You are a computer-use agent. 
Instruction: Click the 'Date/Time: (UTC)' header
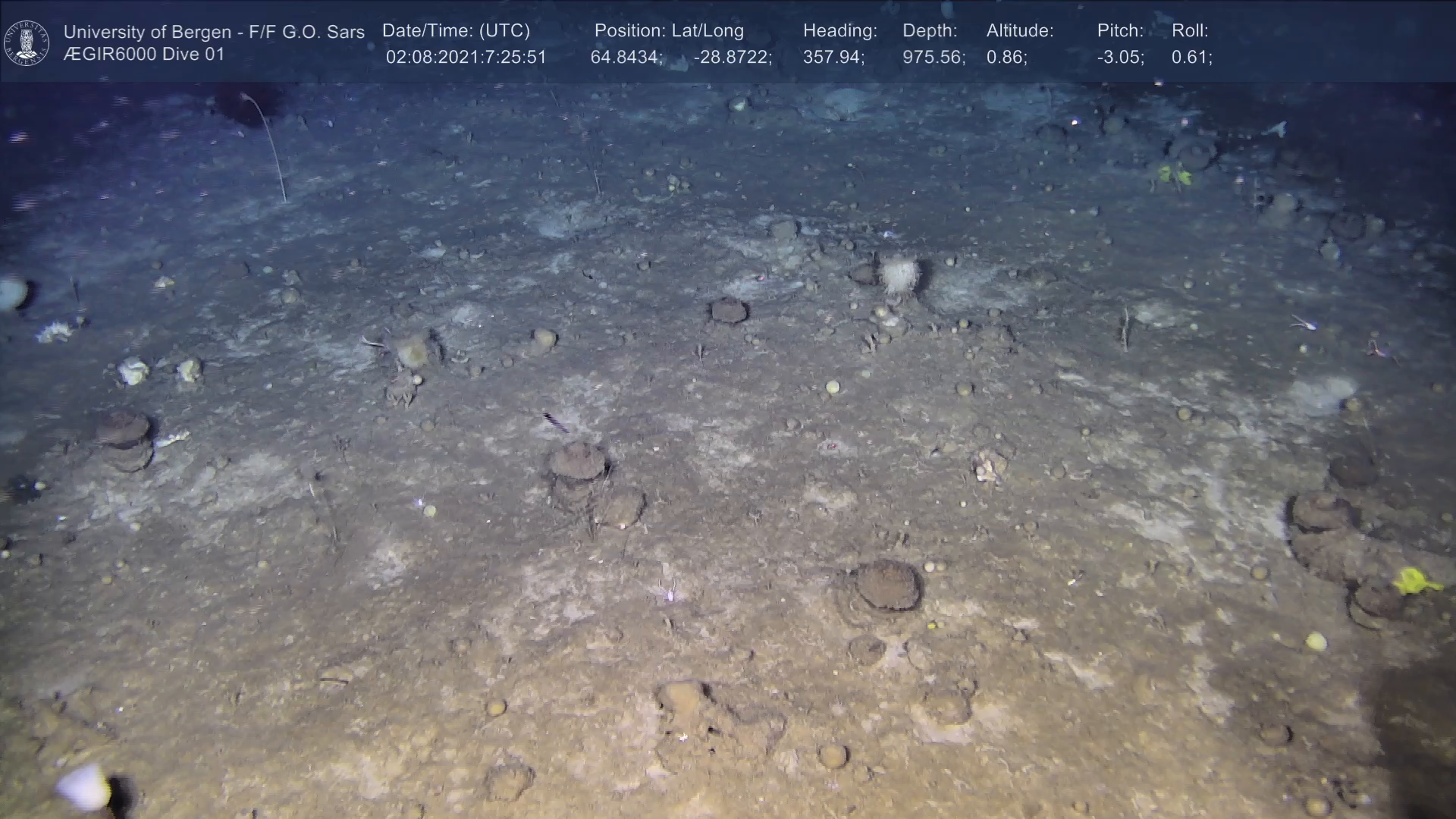click(456, 31)
